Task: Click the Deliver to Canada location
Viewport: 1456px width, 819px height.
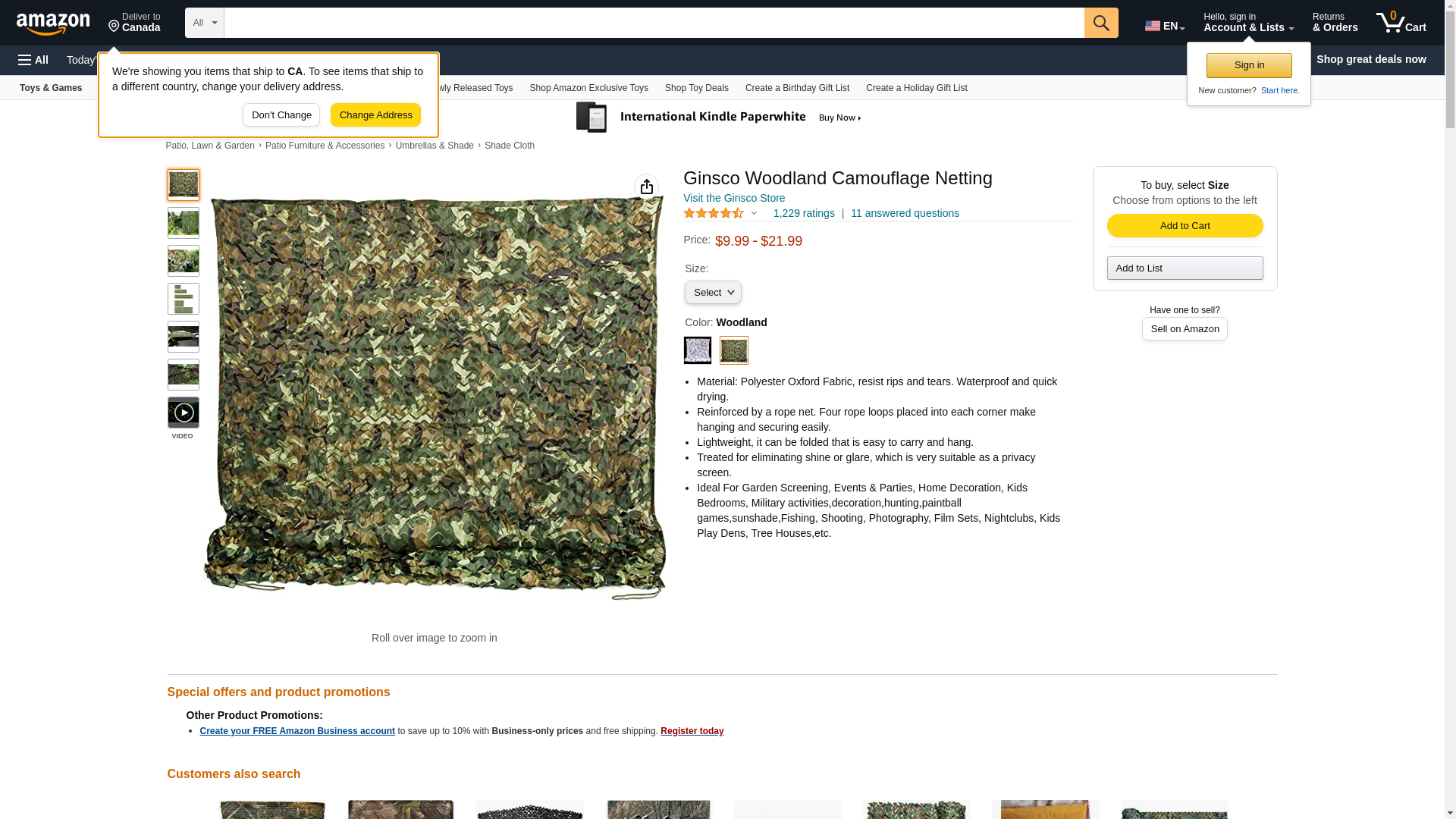Action: [x=134, y=23]
